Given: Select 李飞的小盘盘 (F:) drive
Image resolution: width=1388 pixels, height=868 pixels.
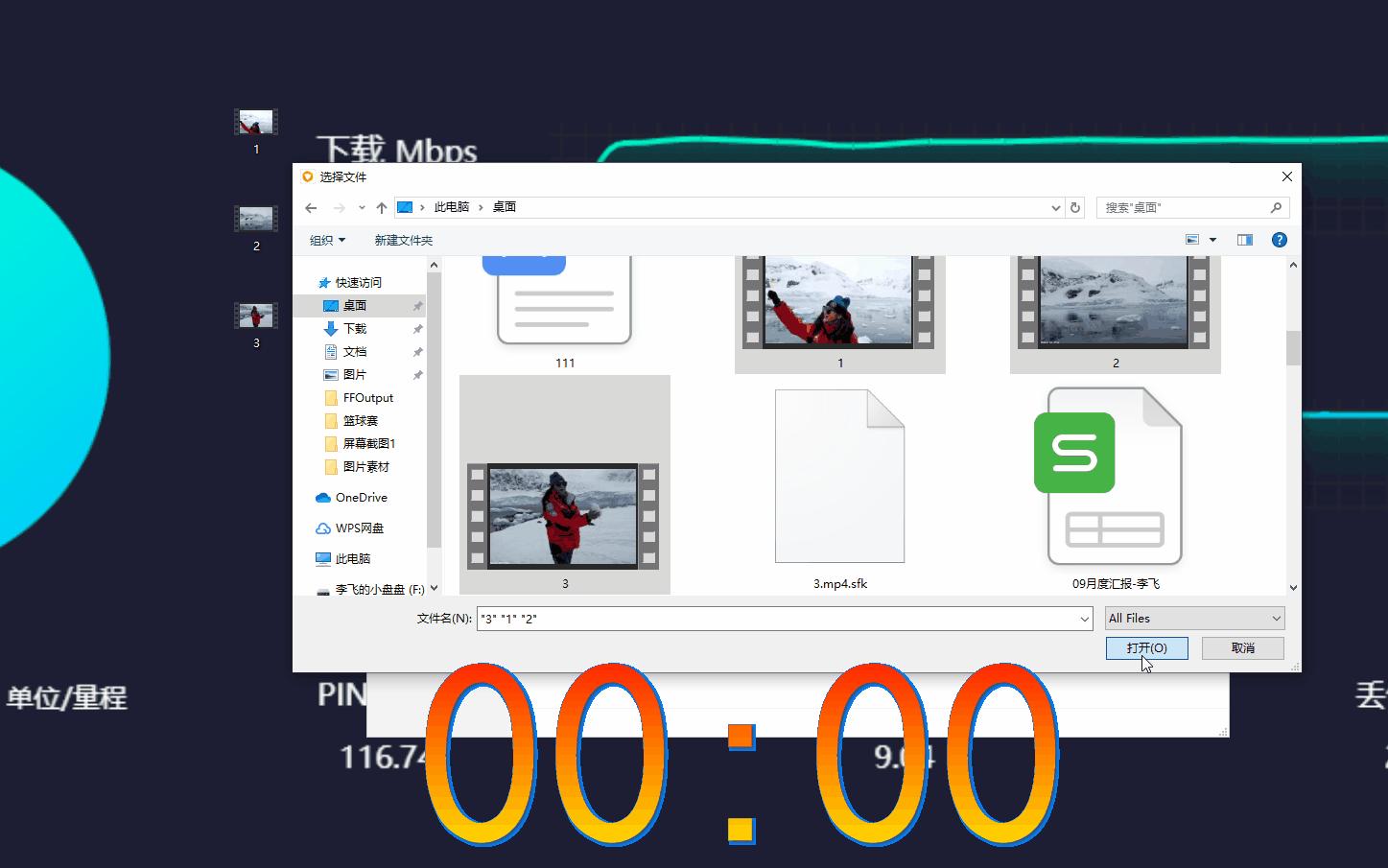Looking at the screenshot, I should click(x=380, y=589).
